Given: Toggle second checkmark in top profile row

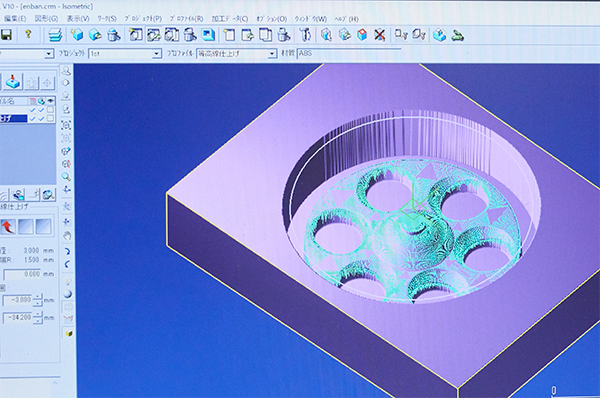Looking at the screenshot, I should pos(41,110).
